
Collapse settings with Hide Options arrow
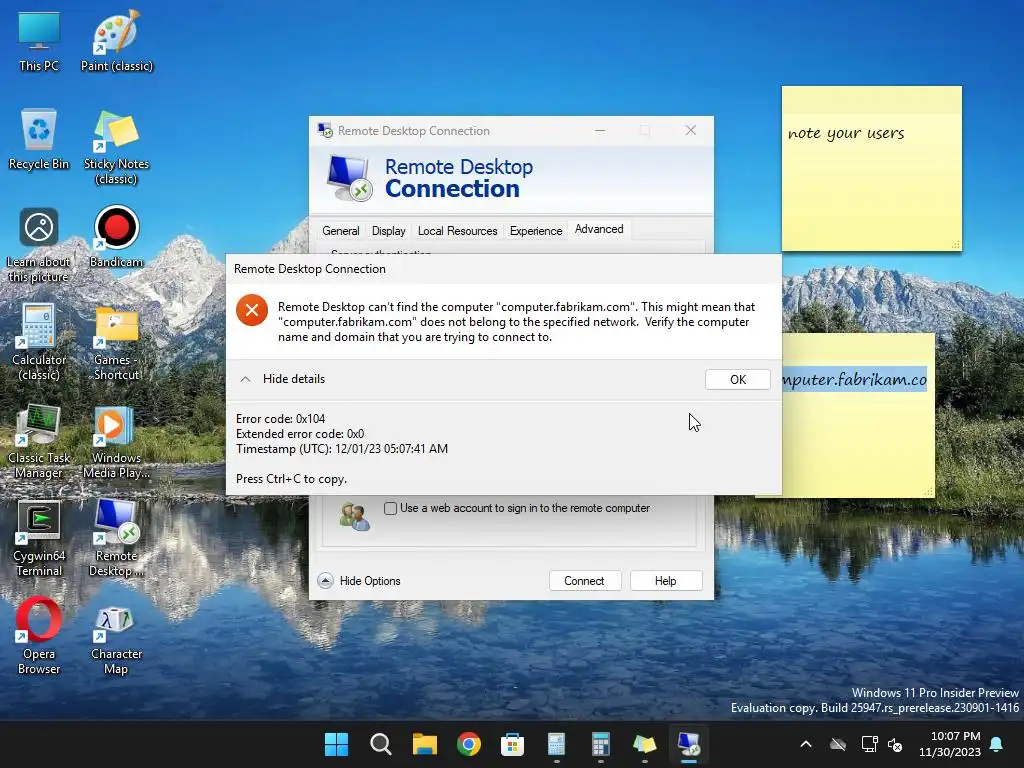click(325, 581)
